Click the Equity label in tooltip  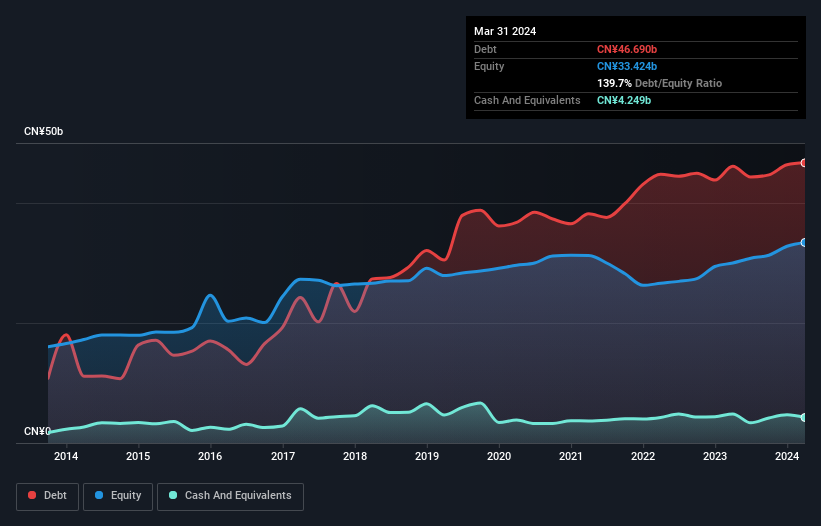point(489,66)
